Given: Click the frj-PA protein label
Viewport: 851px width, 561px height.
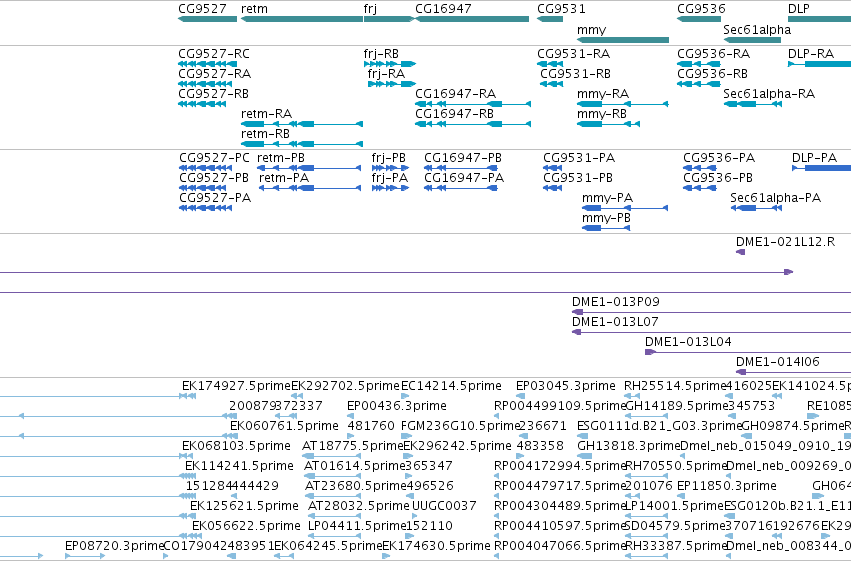Looking at the screenshot, I should coord(390,178).
